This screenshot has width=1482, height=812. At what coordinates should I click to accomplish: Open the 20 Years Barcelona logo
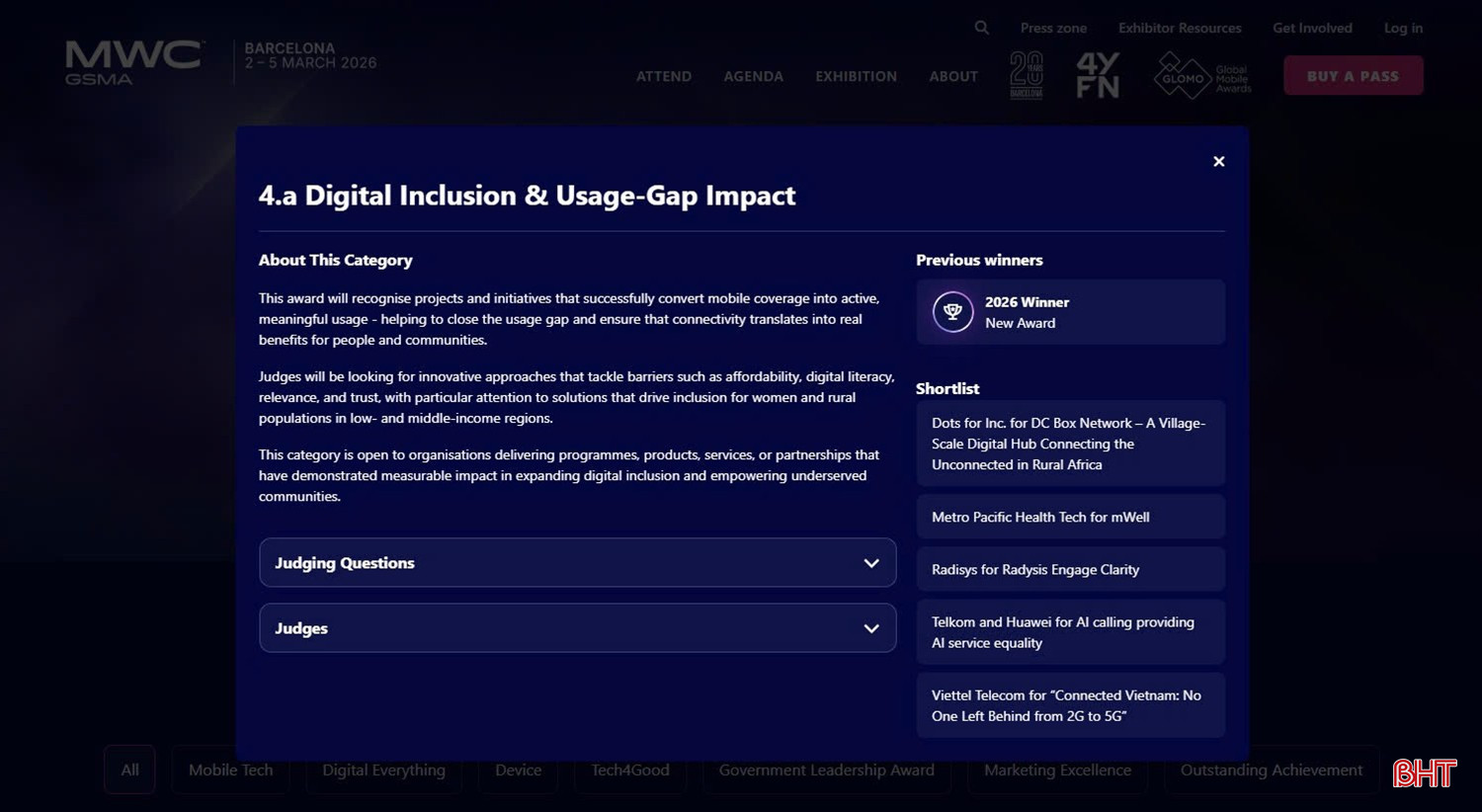coord(1027,75)
